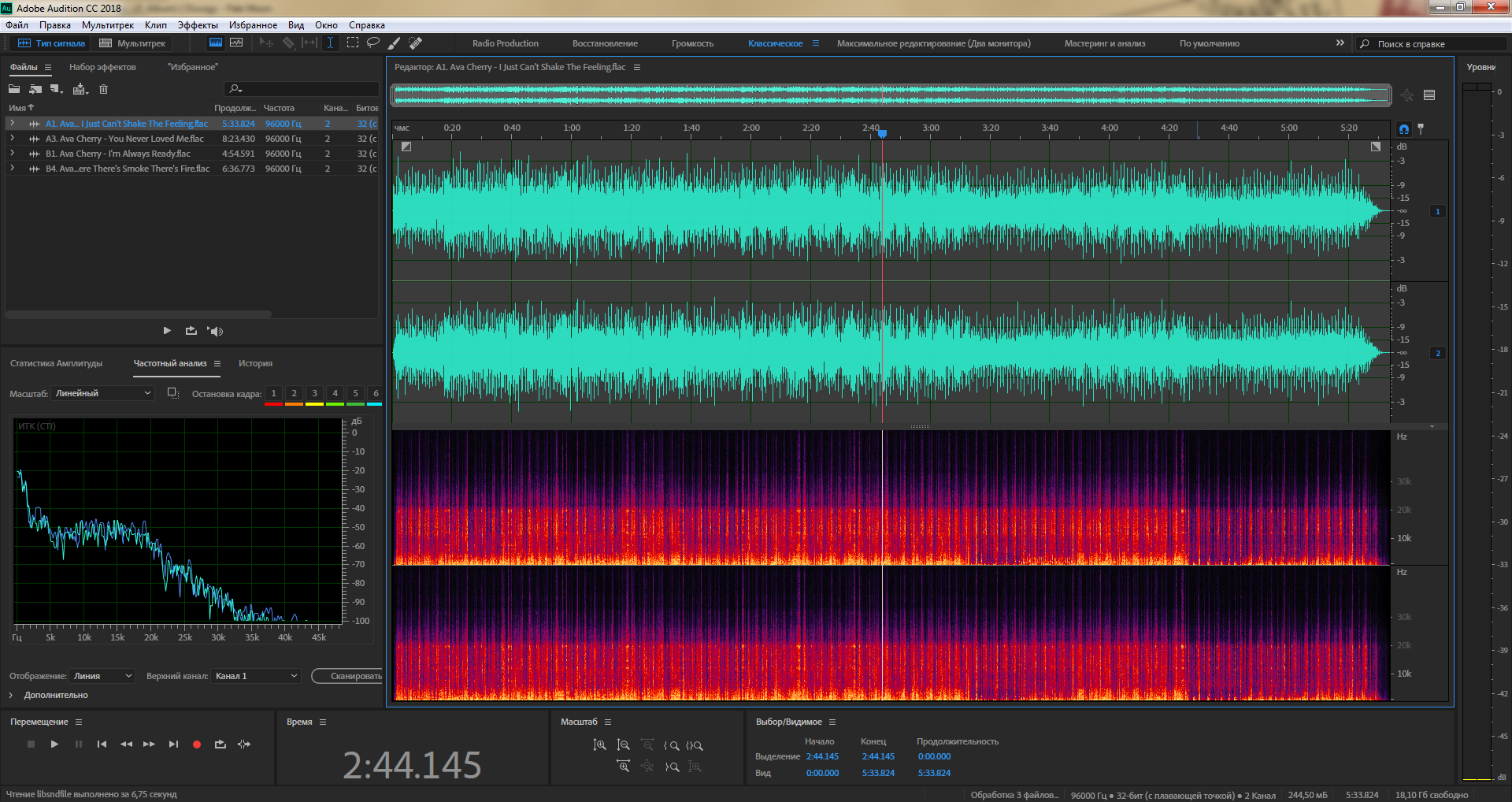Viewport: 1512px width, 802px height.
Task: Select the Marquee Selection tool
Action: pos(352,43)
